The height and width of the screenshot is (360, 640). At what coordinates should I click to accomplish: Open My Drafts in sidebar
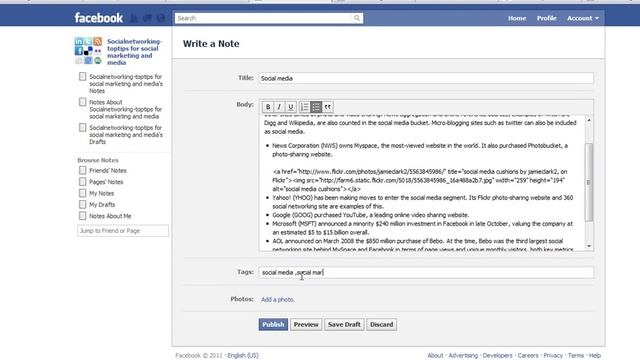[102, 204]
